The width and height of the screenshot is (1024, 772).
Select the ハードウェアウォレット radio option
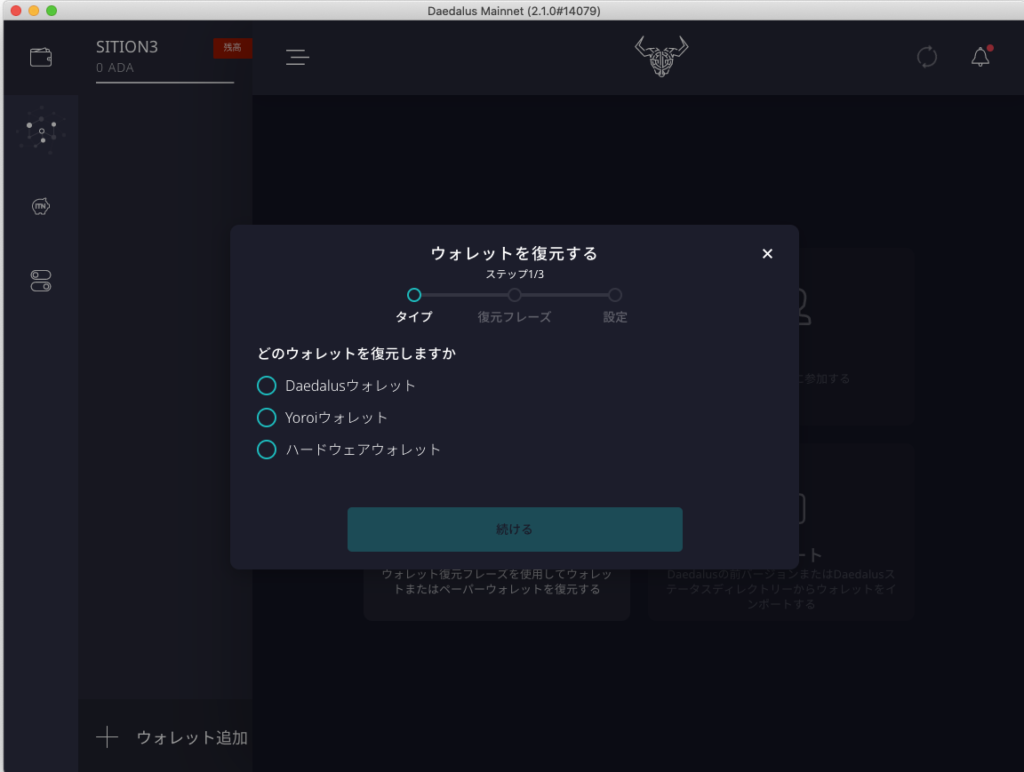click(x=266, y=450)
